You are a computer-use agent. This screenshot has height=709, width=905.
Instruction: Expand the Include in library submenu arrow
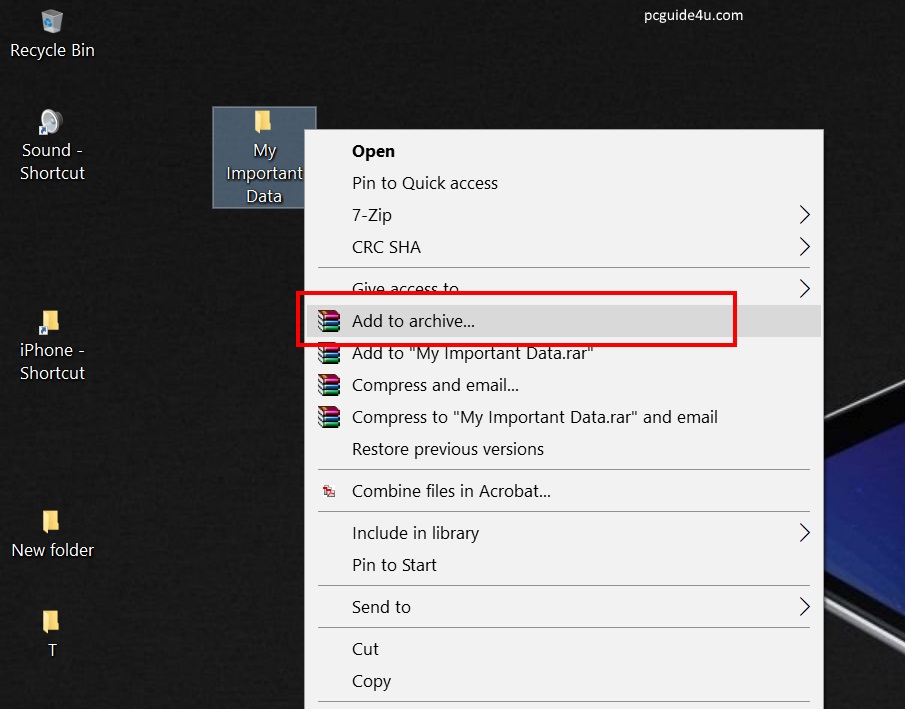[804, 533]
